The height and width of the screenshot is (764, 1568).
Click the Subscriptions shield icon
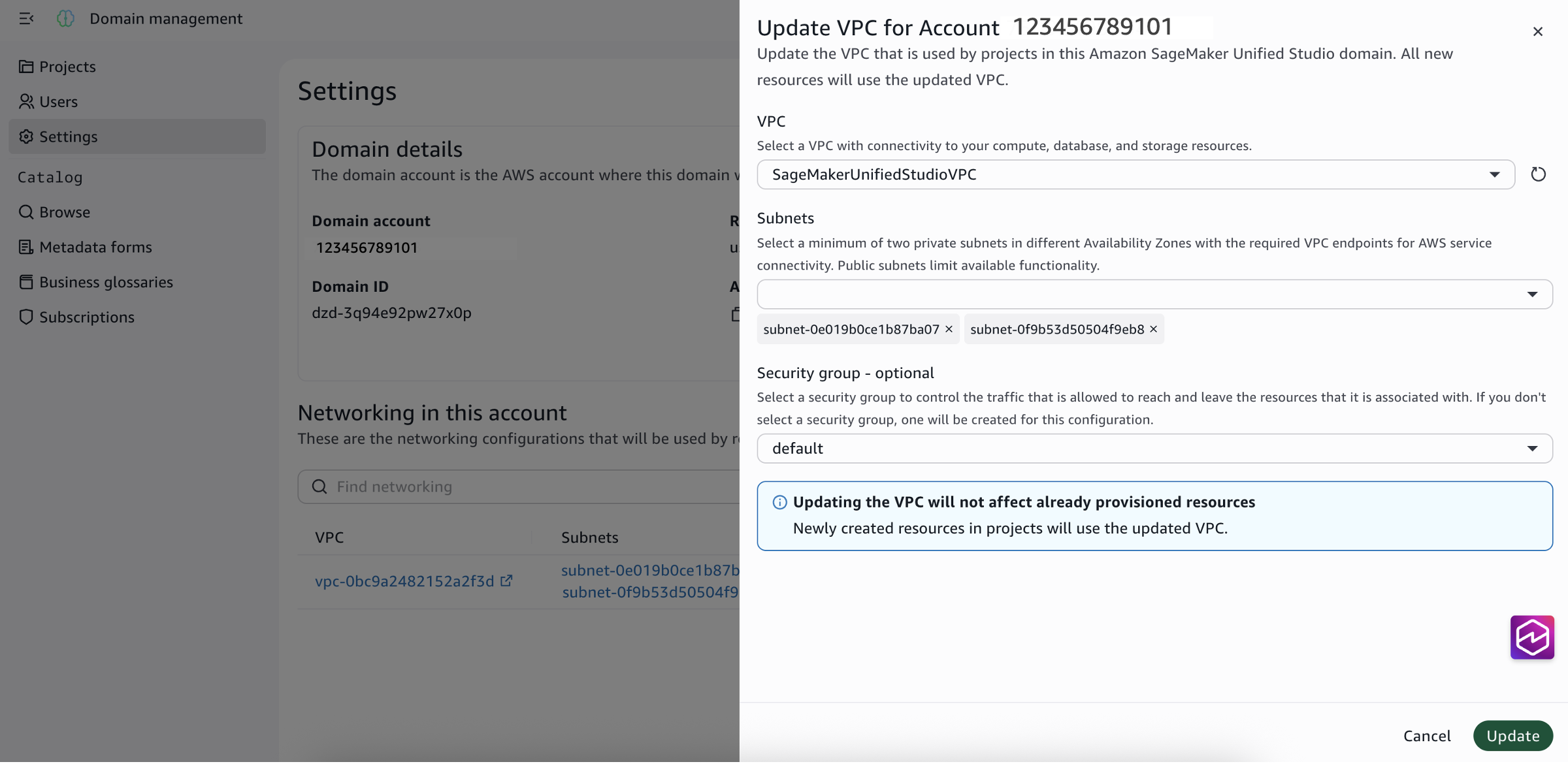point(26,317)
